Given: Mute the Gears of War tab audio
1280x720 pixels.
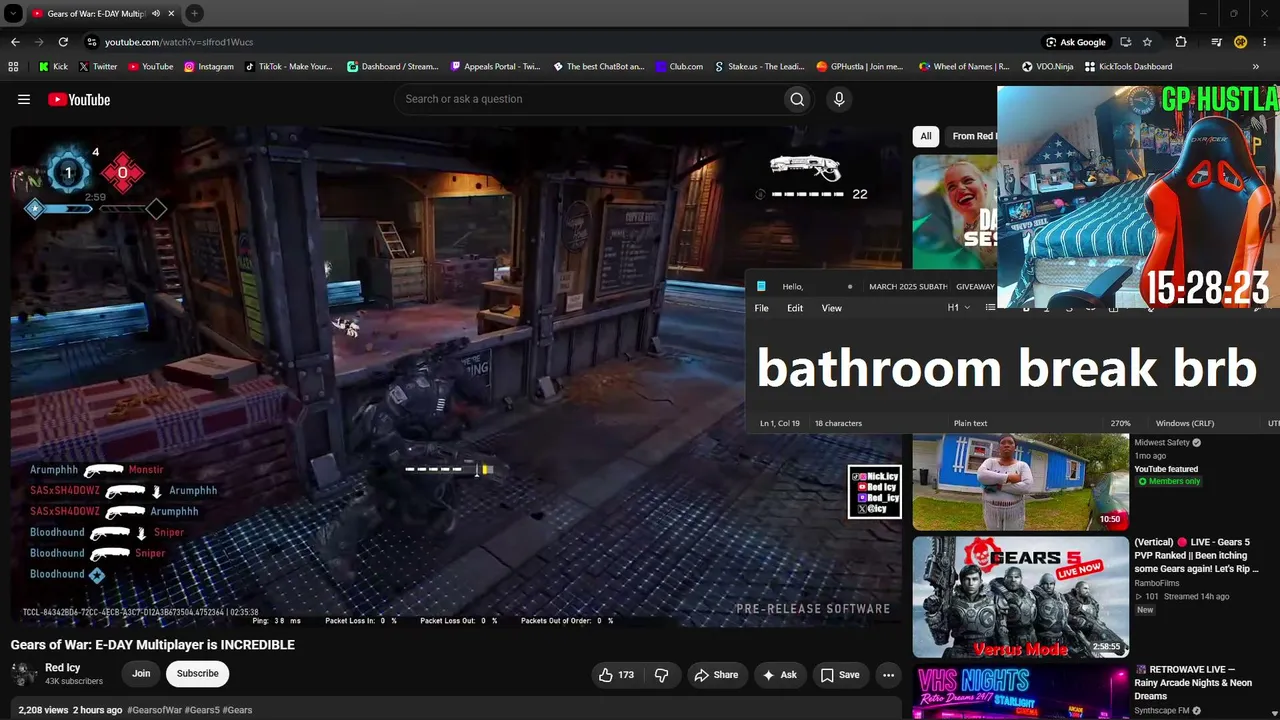Looking at the screenshot, I should pos(155,14).
